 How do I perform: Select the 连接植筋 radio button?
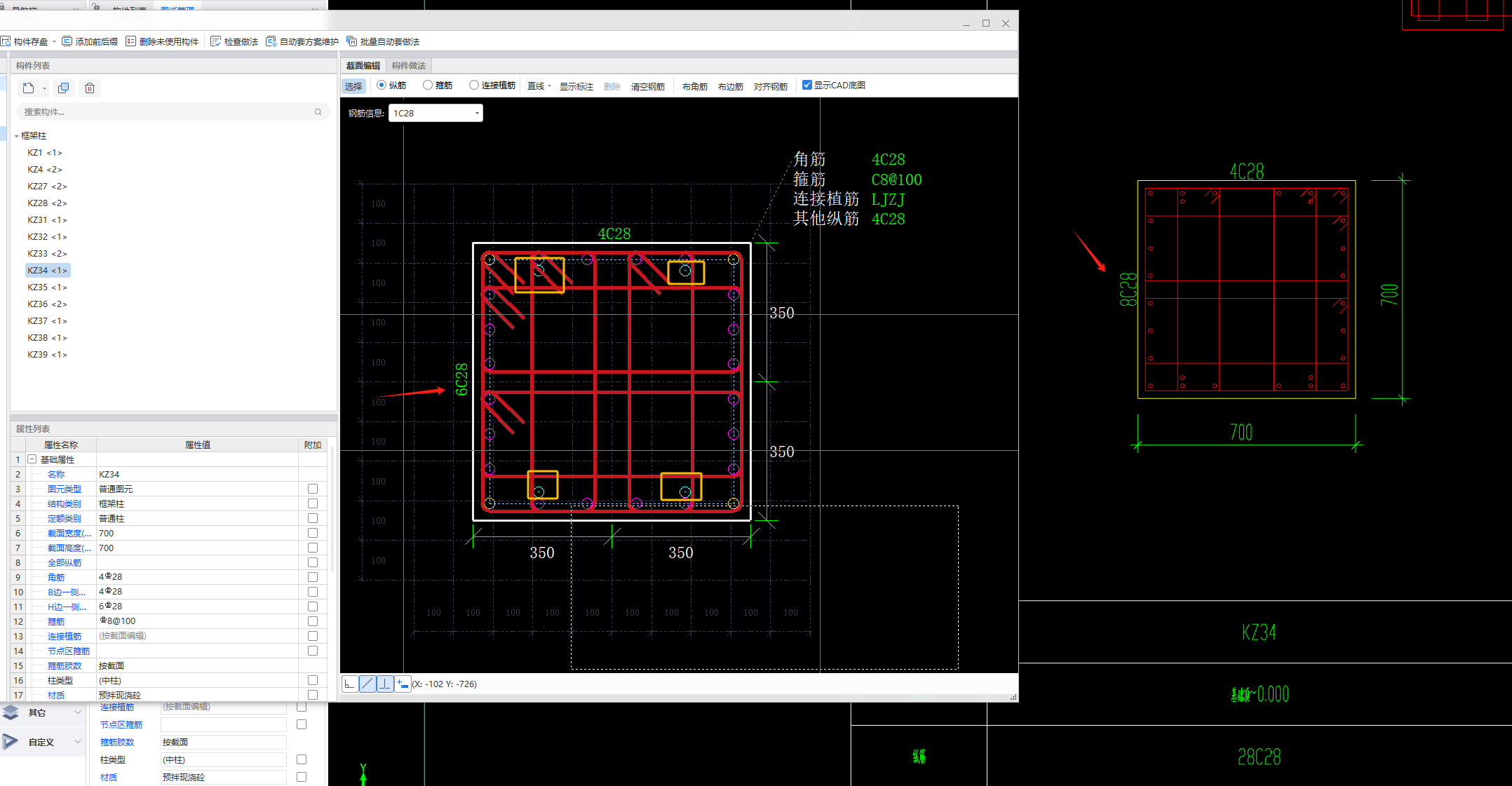click(x=474, y=85)
